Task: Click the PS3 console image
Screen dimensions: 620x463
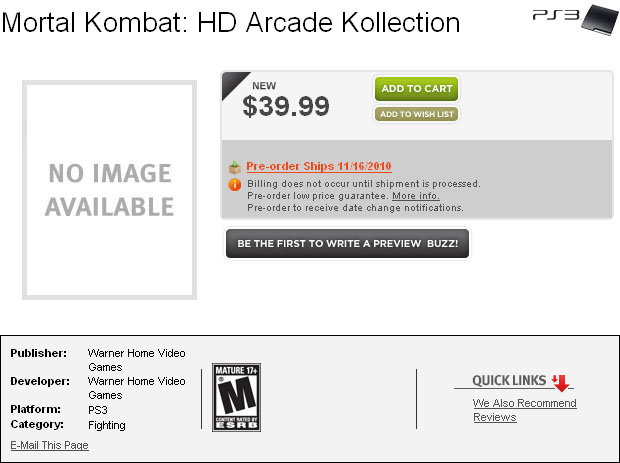Action: click(600, 20)
